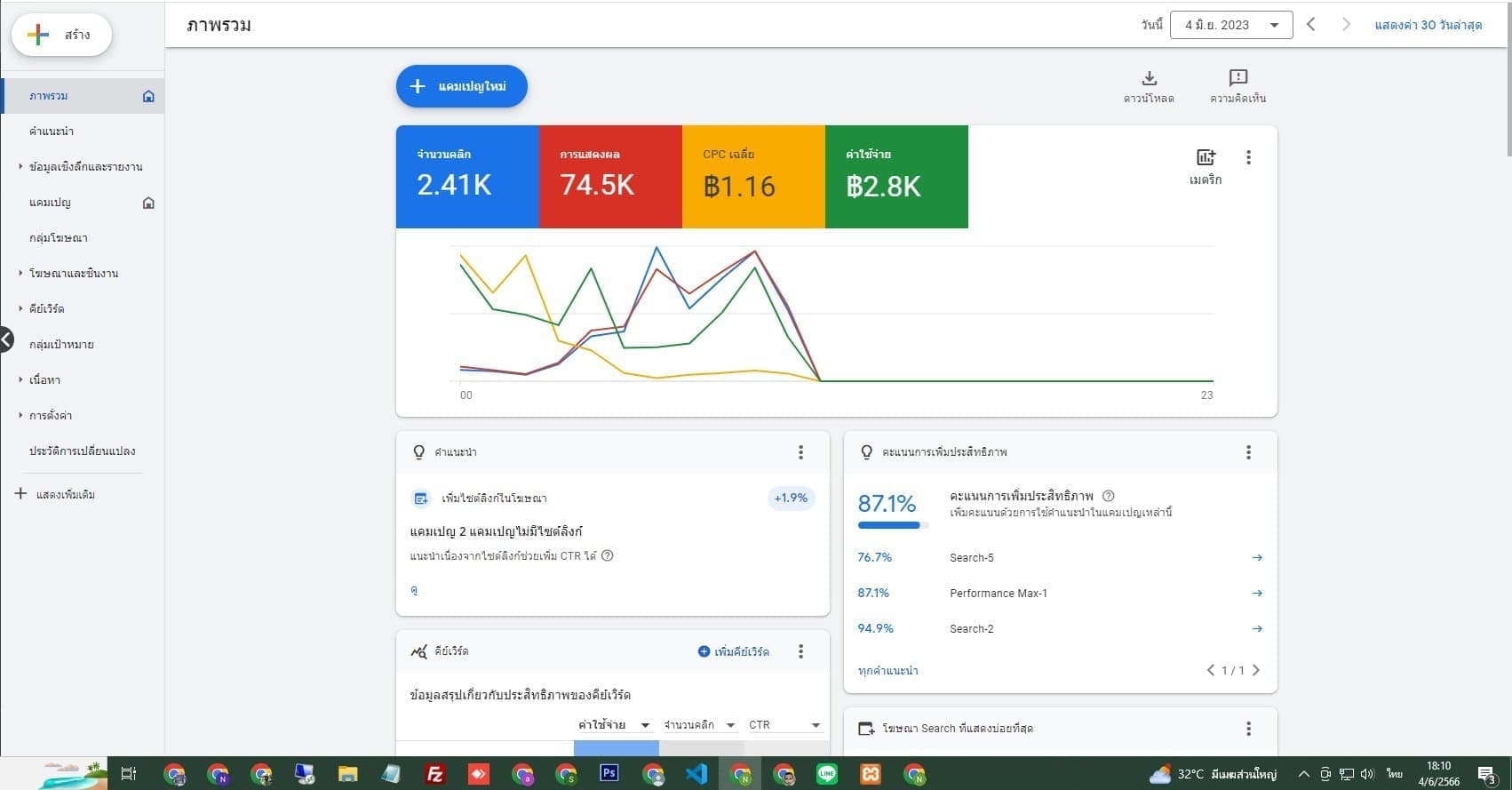The height and width of the screenshot is (790, 1512).
Task: Toggle the red impressions (การแสดงผล) metric tile
Action: point(610,177)
